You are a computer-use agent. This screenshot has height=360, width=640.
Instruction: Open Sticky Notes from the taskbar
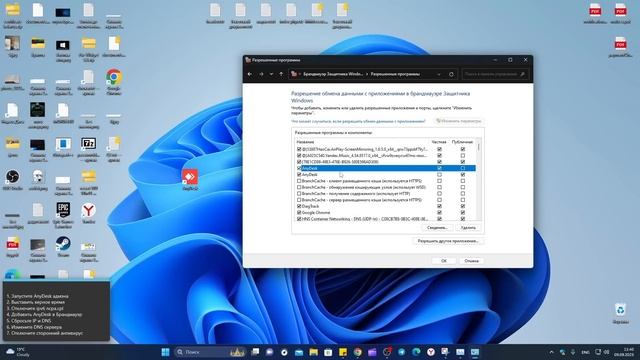pos(343,352)
